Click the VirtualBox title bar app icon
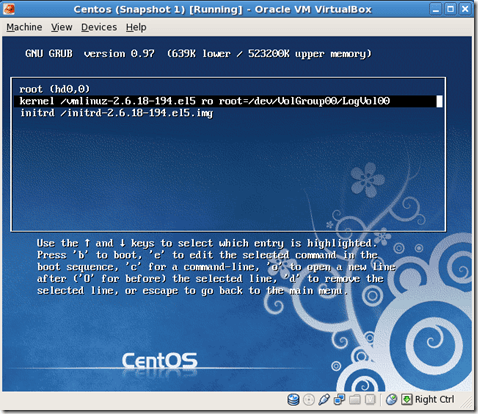 [9, 9]
